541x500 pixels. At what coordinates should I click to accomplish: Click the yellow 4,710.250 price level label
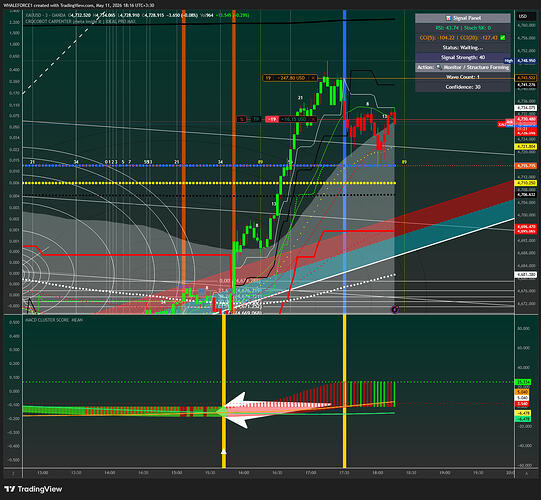tap(526, 183)
